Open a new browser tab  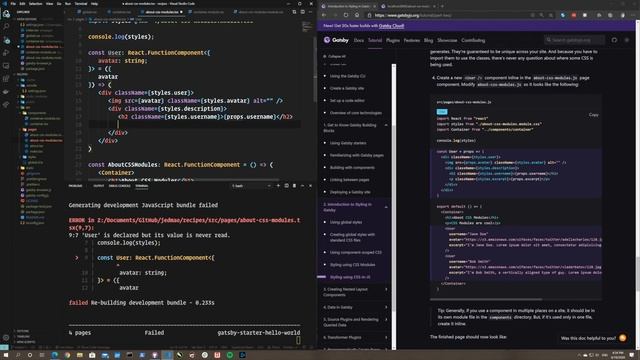pos(442,6)
